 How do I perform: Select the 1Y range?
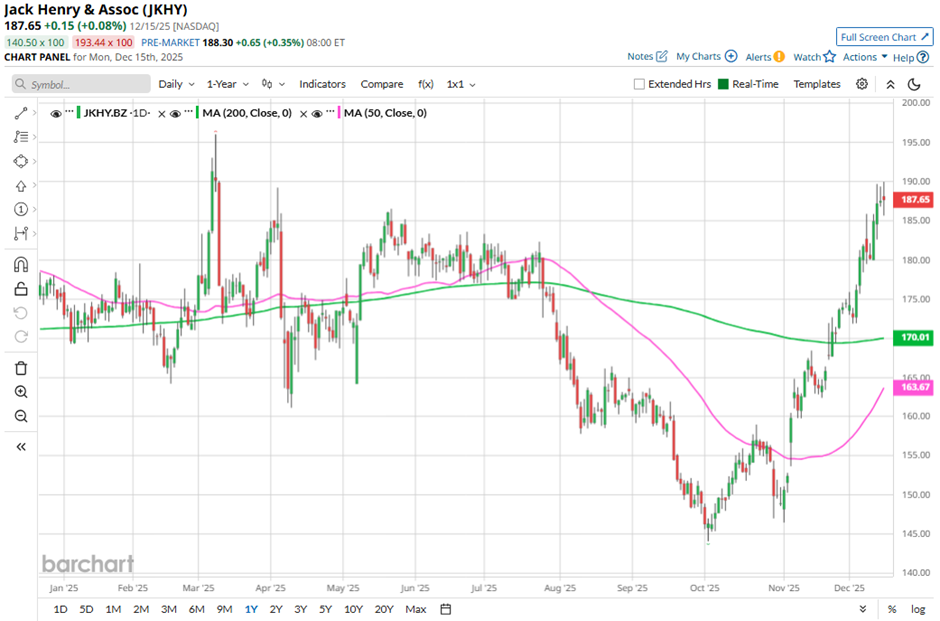[251, 609]
